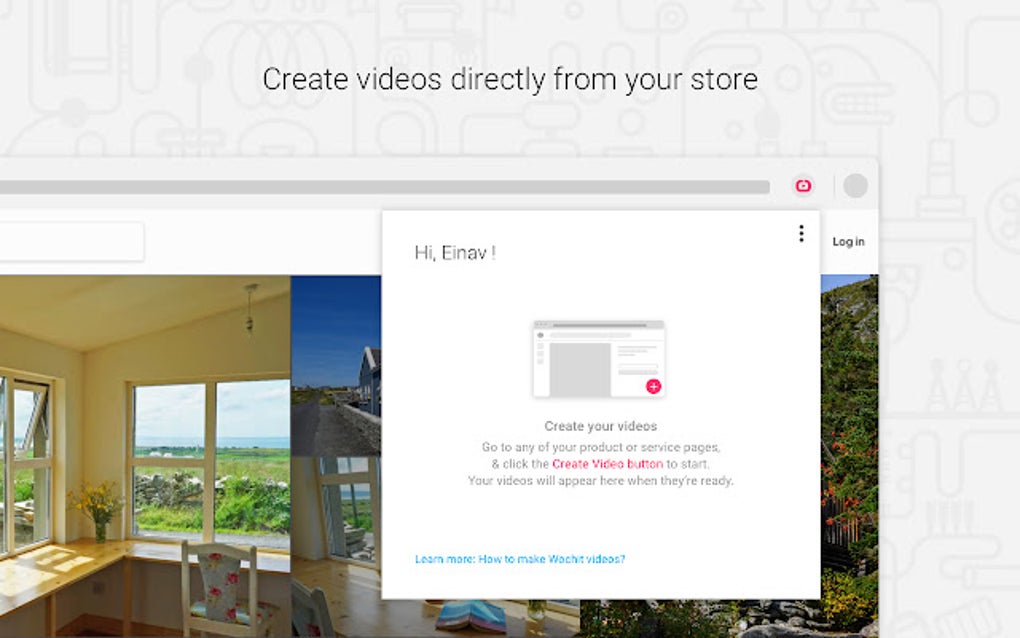Viewport: 1020px width, 638px height.
Task: Click the middle sidebar icon in the mockup
Action: point(539,353)
